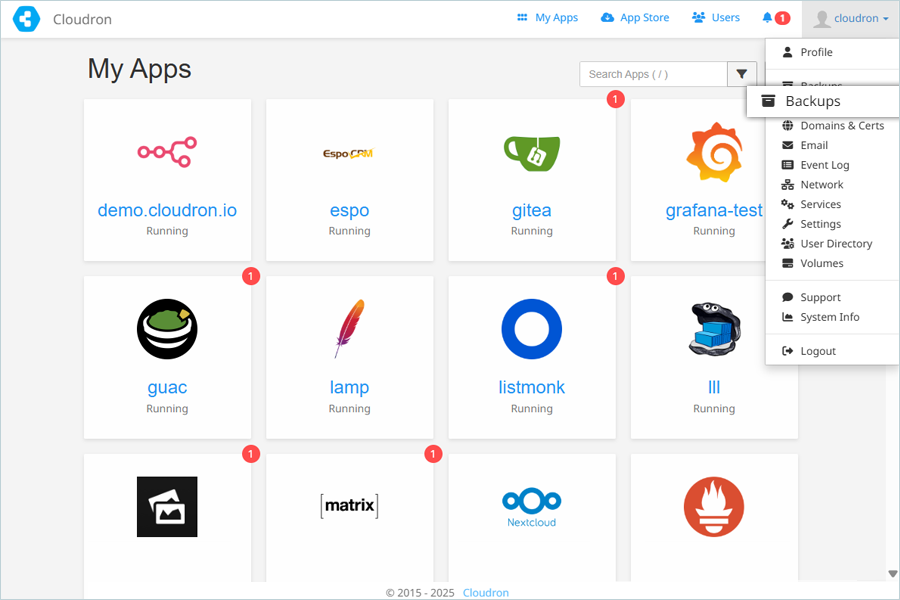Click the gears icon for Services
This screenshot has width=900, height=600.
coord(788,204)
